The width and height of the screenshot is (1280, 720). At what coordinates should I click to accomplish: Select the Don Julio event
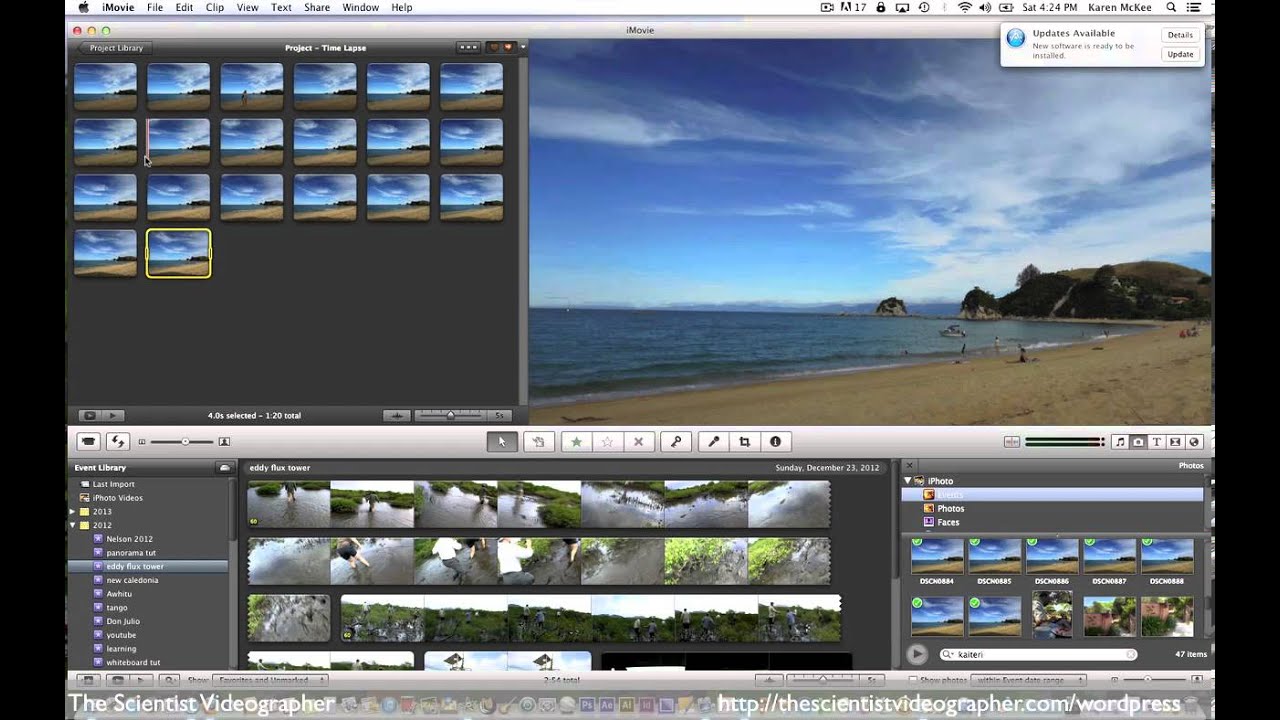(x=121, y=621)
